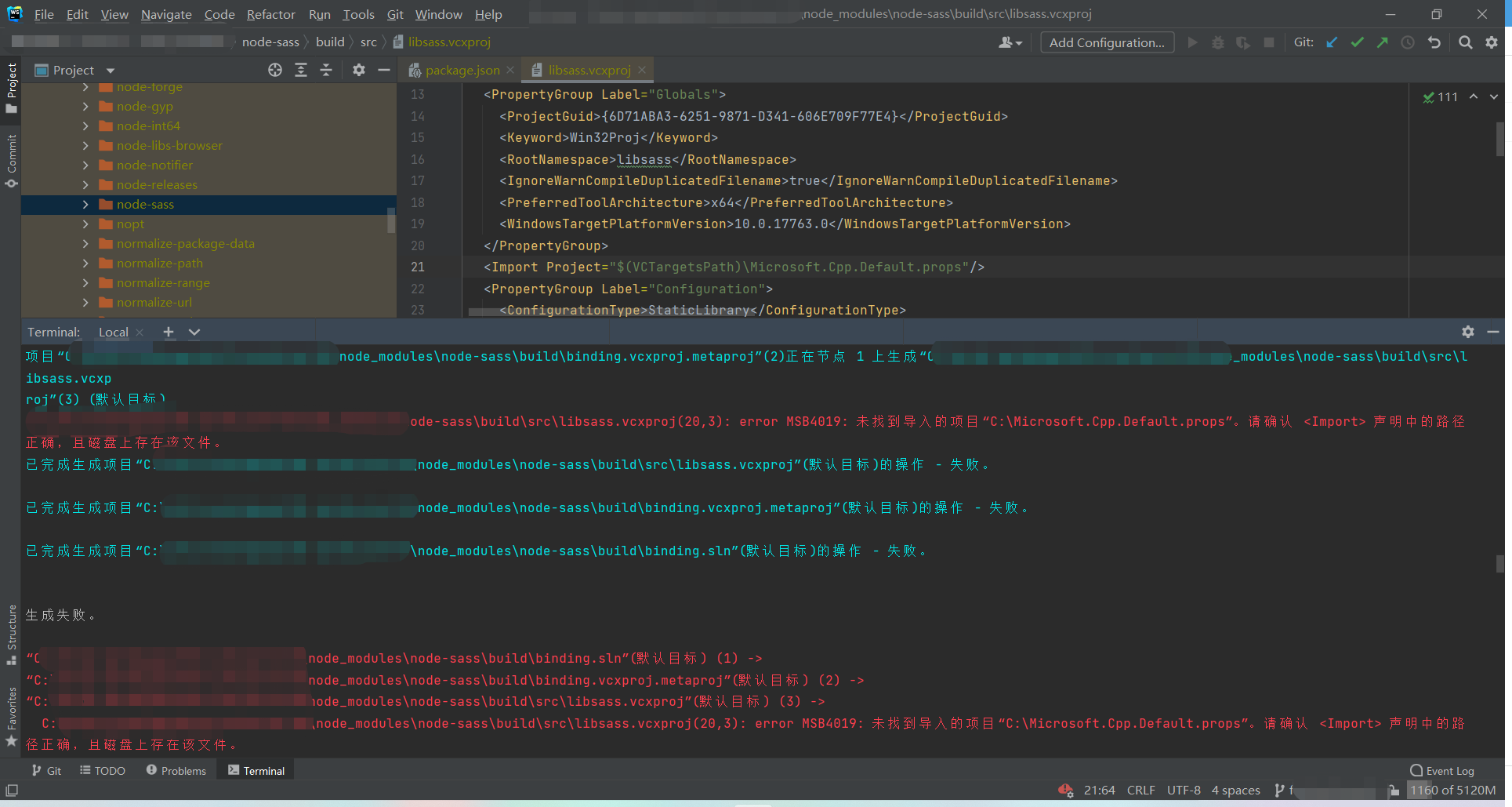Open the Refactor menu
The width and height of the screenshot is (1512, 807).
(x=270, y=14)
